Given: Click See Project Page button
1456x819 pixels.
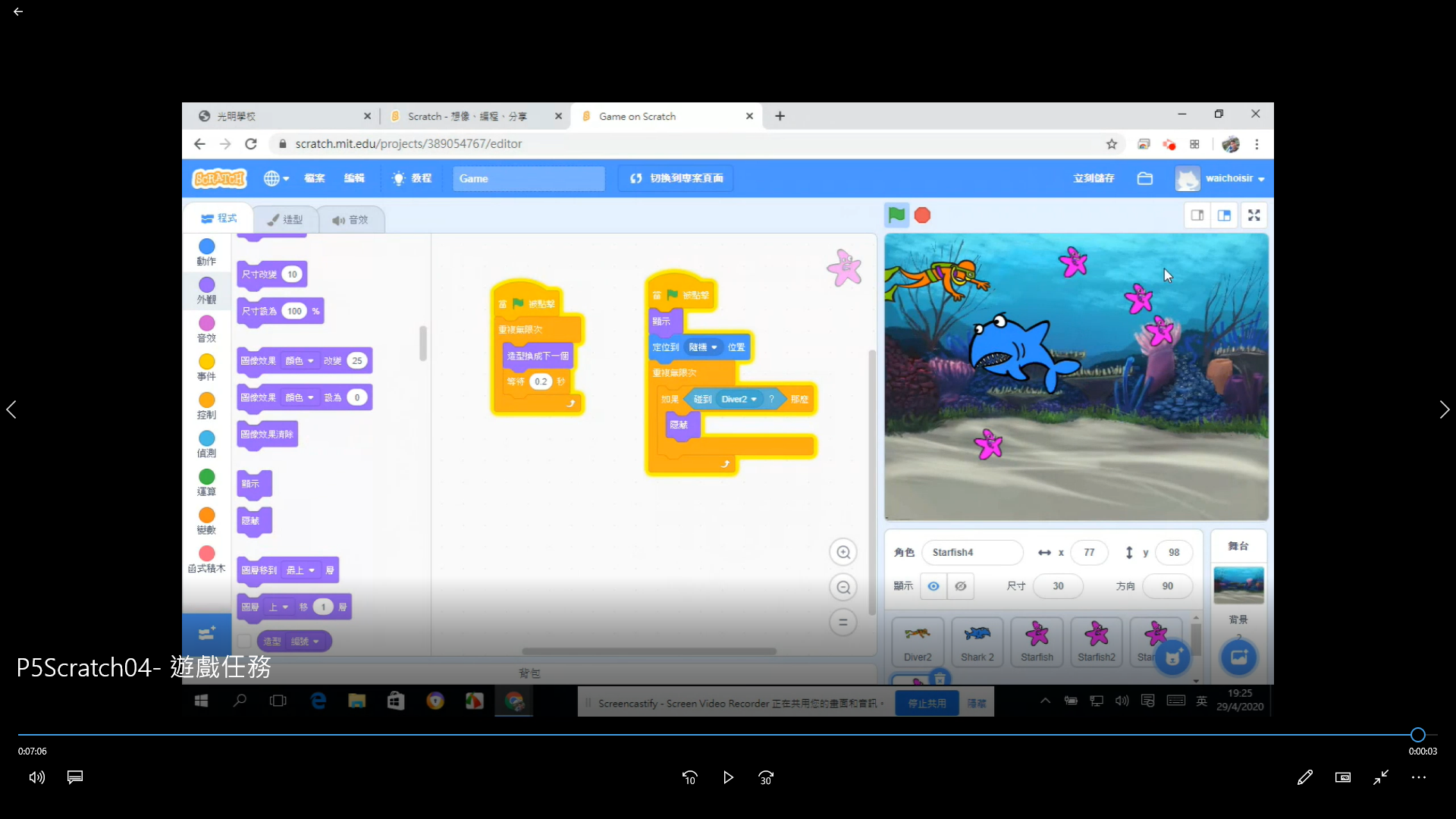Looking at the screenshot, I should click(x=676, y=178).
